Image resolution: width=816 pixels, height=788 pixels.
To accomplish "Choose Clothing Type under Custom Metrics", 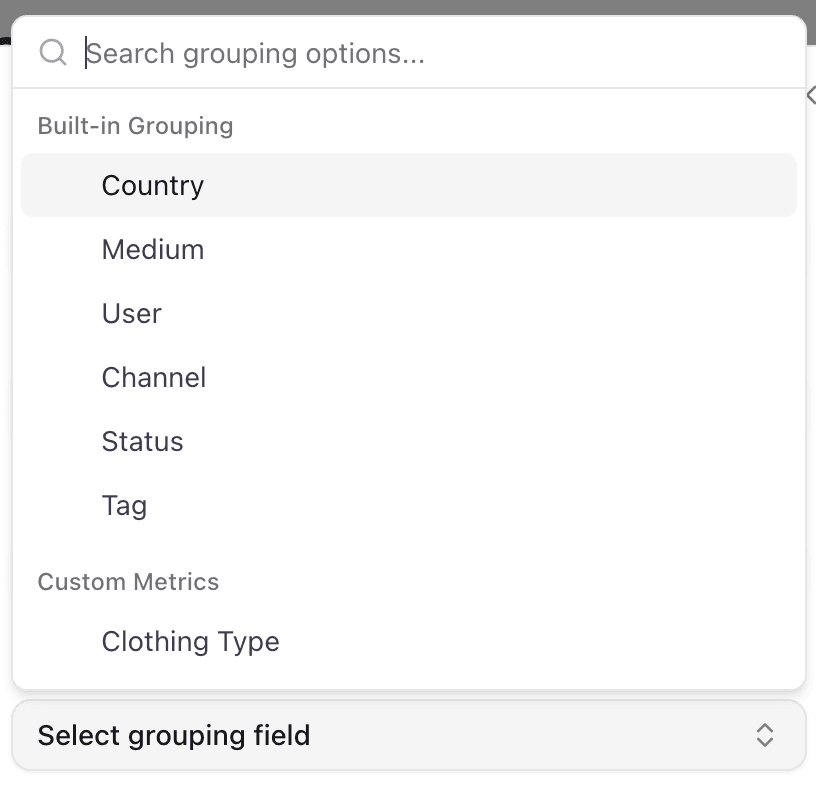I will click(190, 641).
